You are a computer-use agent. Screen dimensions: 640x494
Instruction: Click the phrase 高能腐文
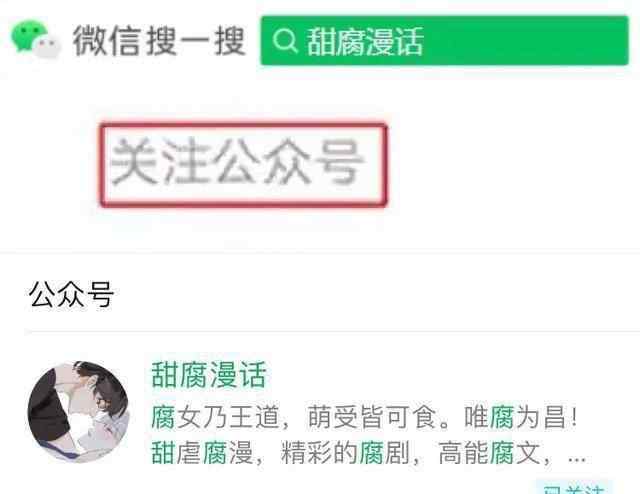[x=489, y=452]
